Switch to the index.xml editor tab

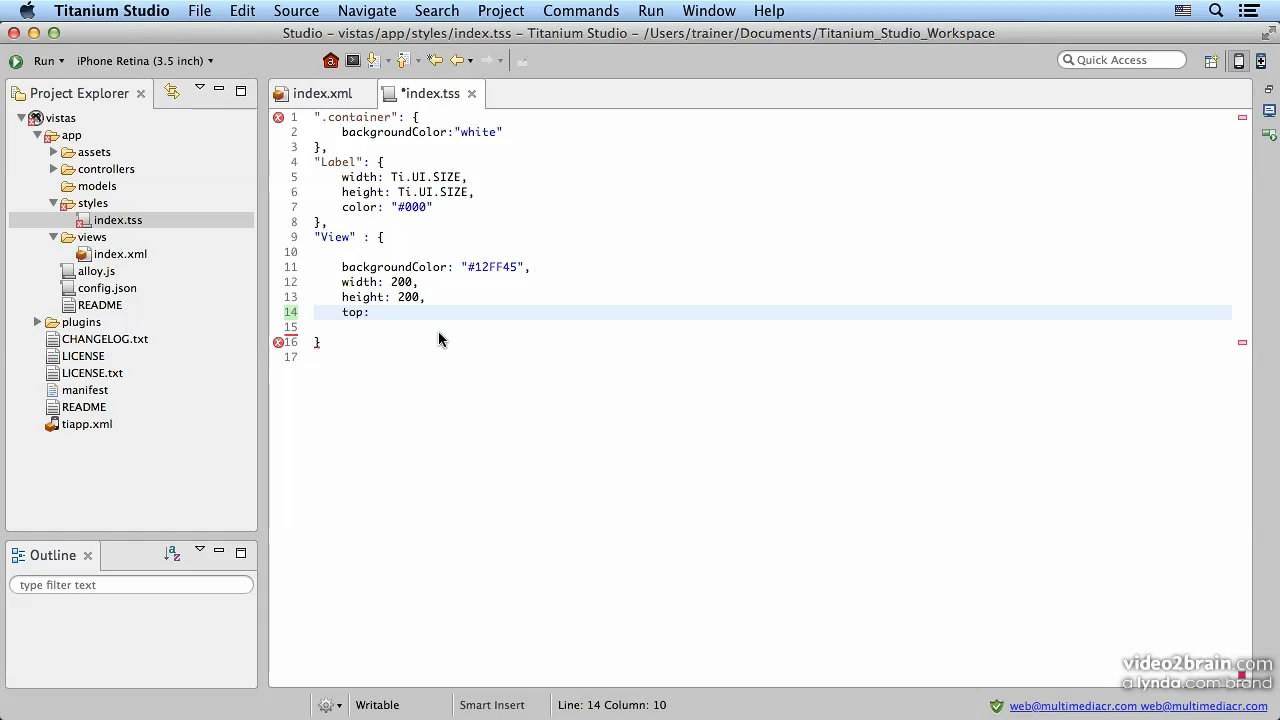(x=321, y=93)
